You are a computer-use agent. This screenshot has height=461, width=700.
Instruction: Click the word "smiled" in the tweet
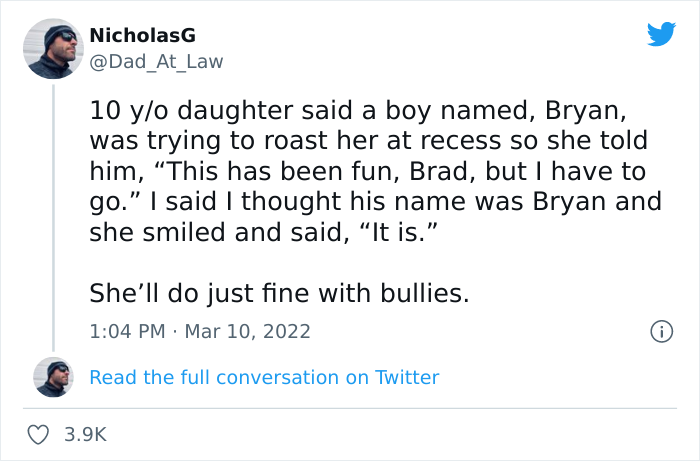point(175,233)
